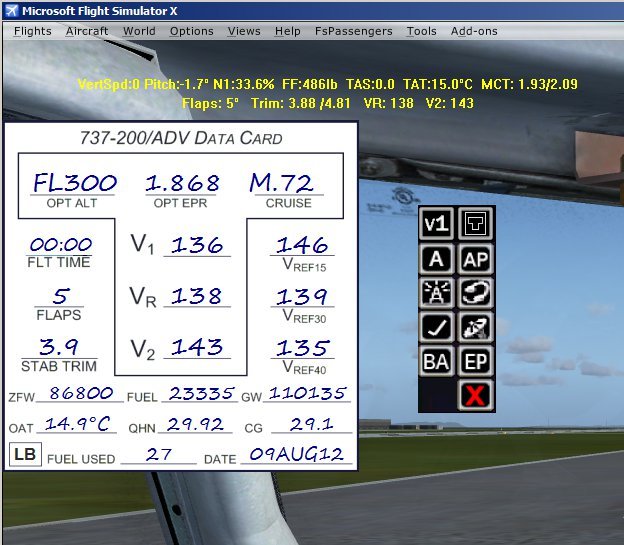Image resolution: width=624 pixels, height=545 pixels.
Task: Click the CG value 29.1
Action: 312,424
